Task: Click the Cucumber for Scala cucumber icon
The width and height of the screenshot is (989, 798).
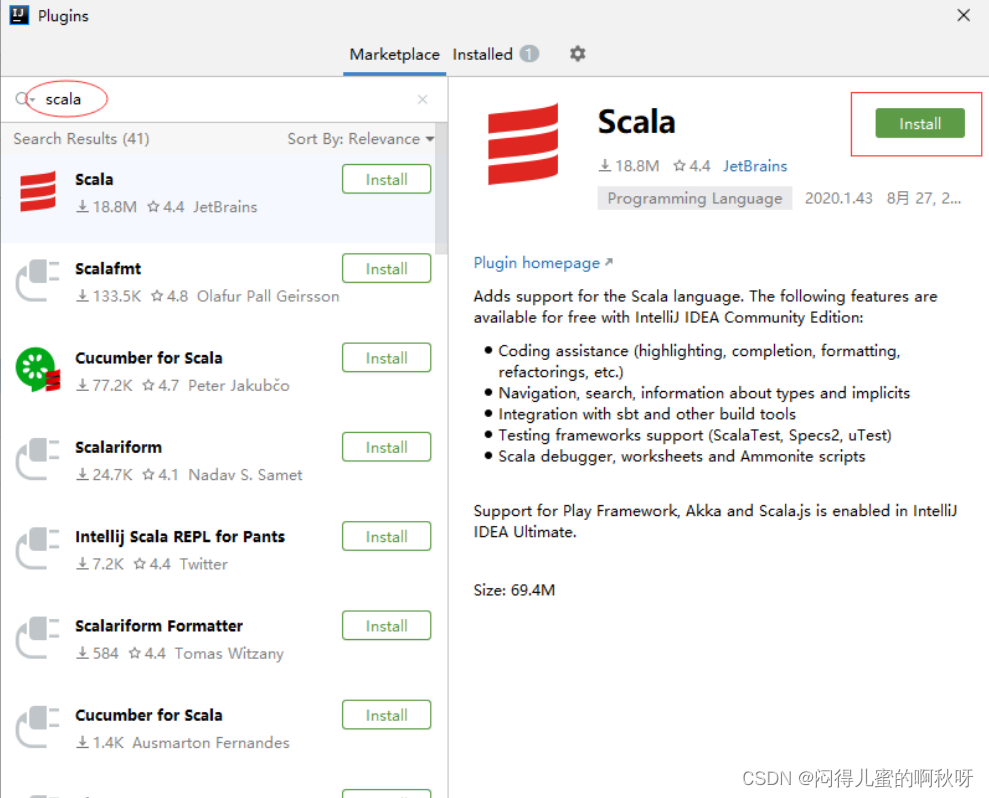Action: click(38, 370)
